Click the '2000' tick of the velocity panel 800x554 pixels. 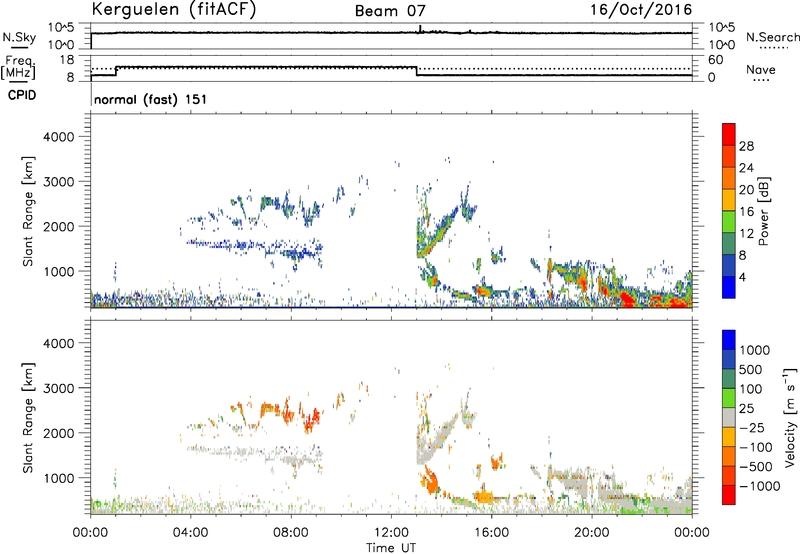pos(58,433)
